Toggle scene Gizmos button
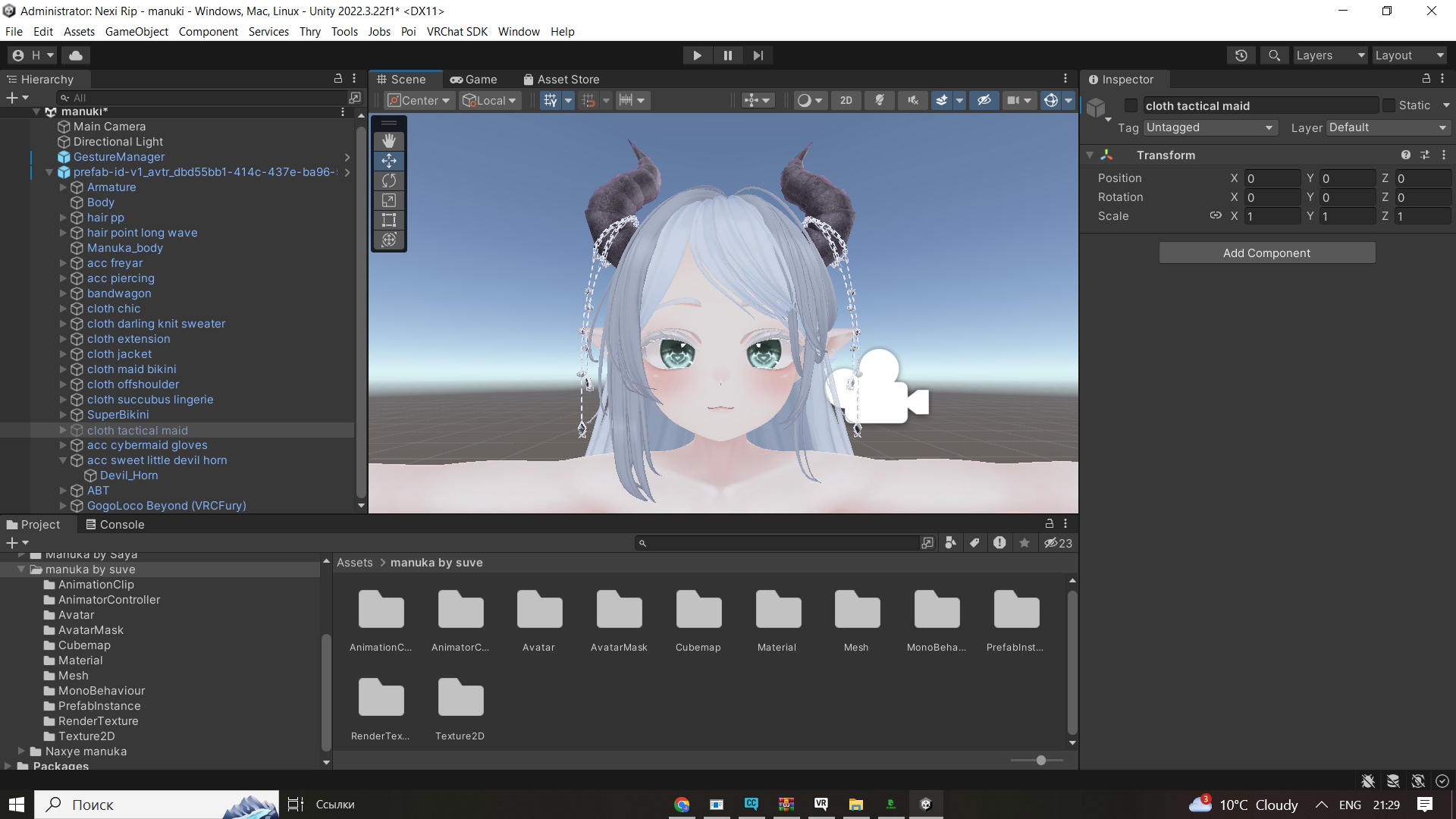The image size is (1456, 819). 1051,100
